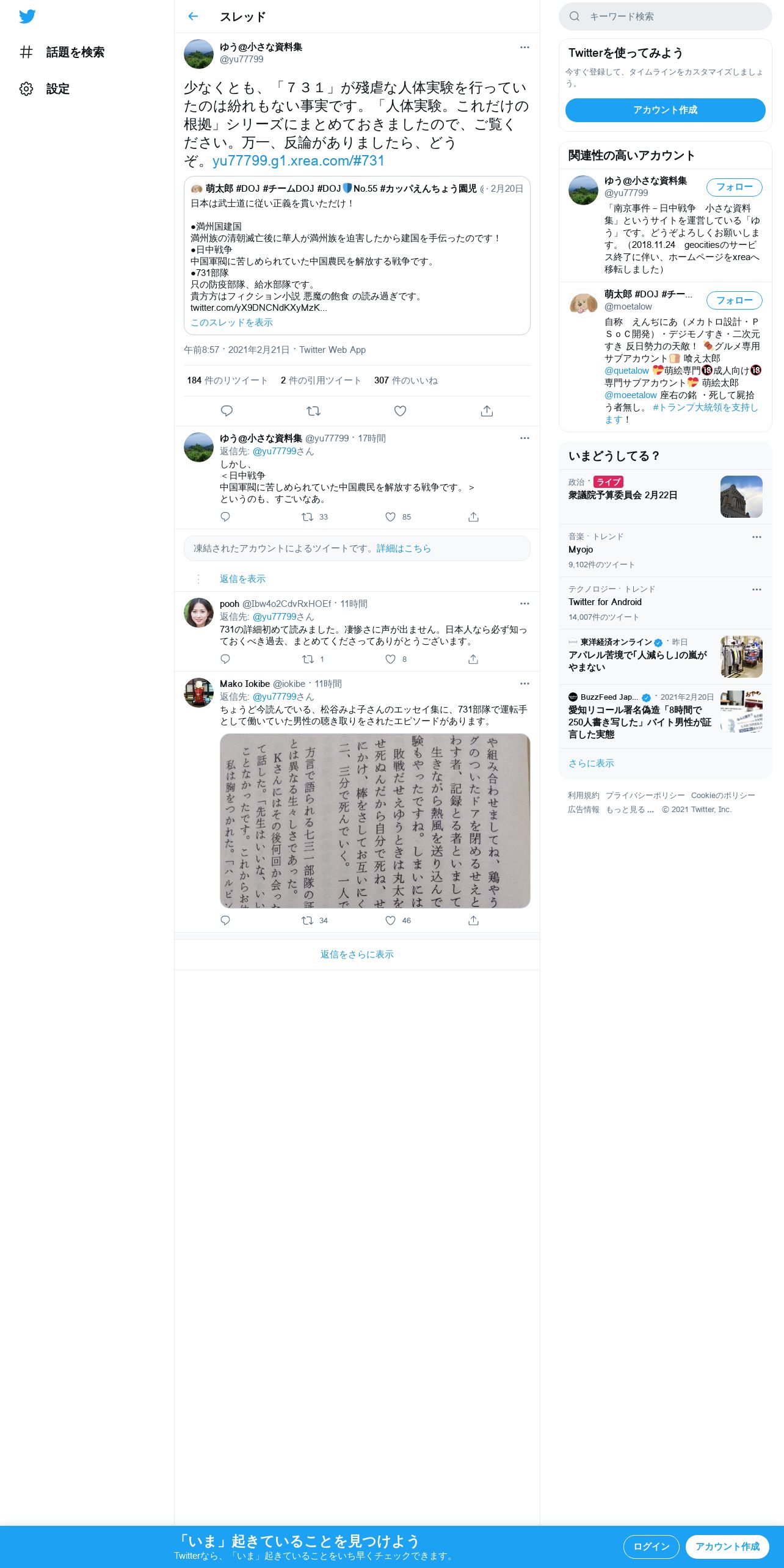This screenshot has width=784, height=1568.
Task: Open book page photo in Mako's tweet
Action: pos(375,821)
